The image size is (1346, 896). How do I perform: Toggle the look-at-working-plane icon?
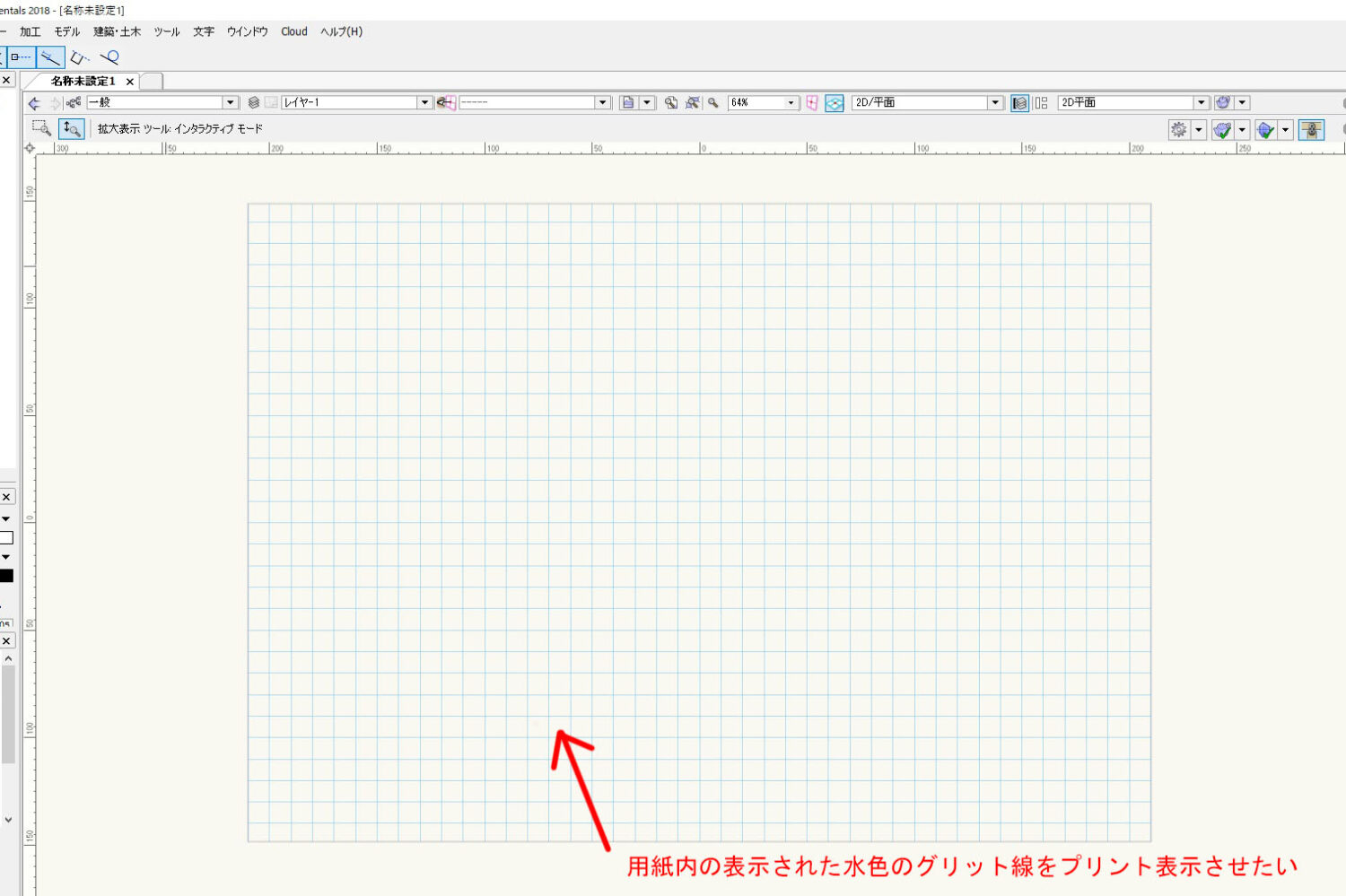(x=835, y=103)
